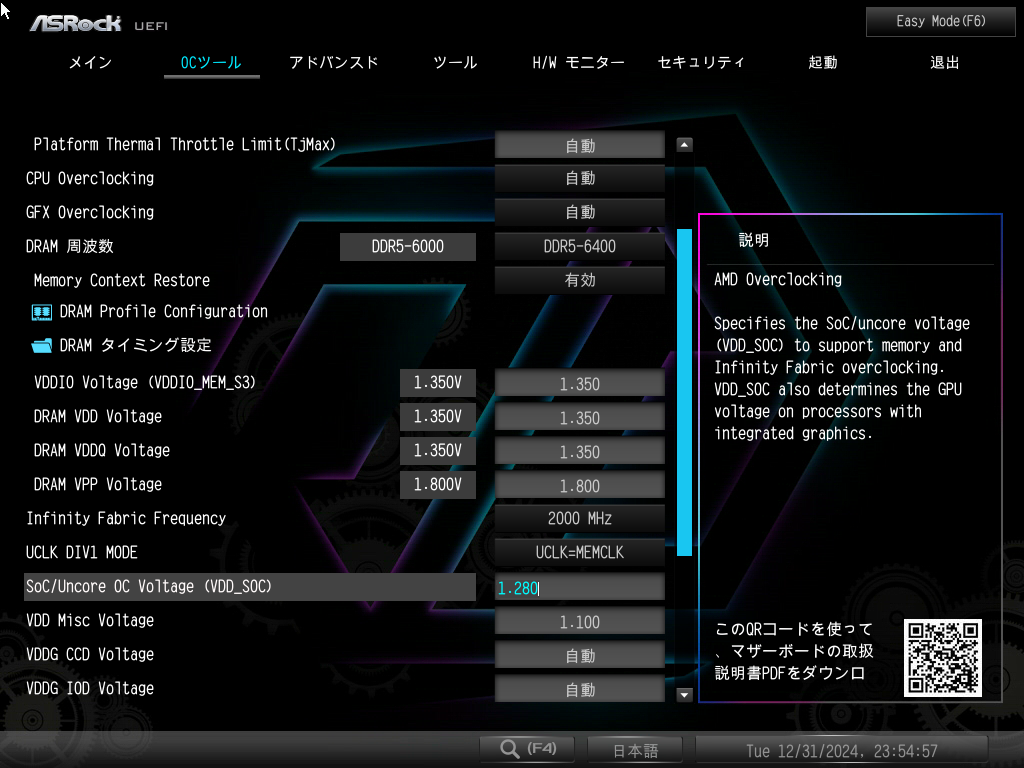Click the scroll down arrow

click(x=684, y=694)
